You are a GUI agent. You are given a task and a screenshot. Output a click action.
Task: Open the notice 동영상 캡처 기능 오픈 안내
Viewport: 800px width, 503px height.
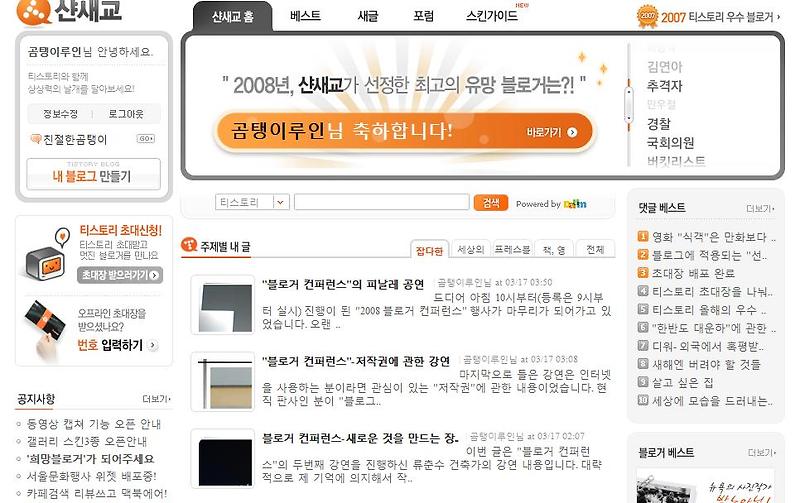[94, 424]
